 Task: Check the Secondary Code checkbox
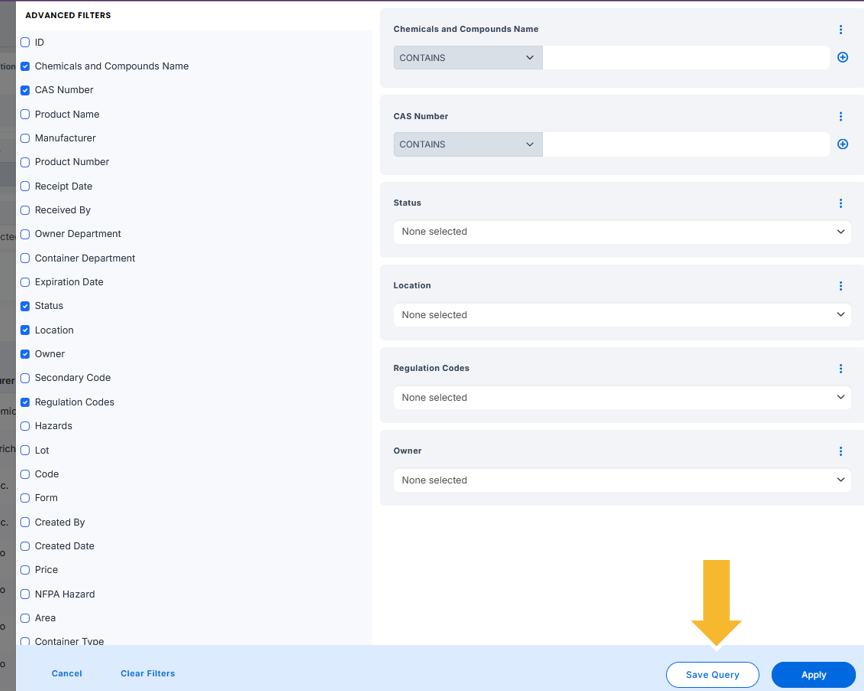point(25,378)
